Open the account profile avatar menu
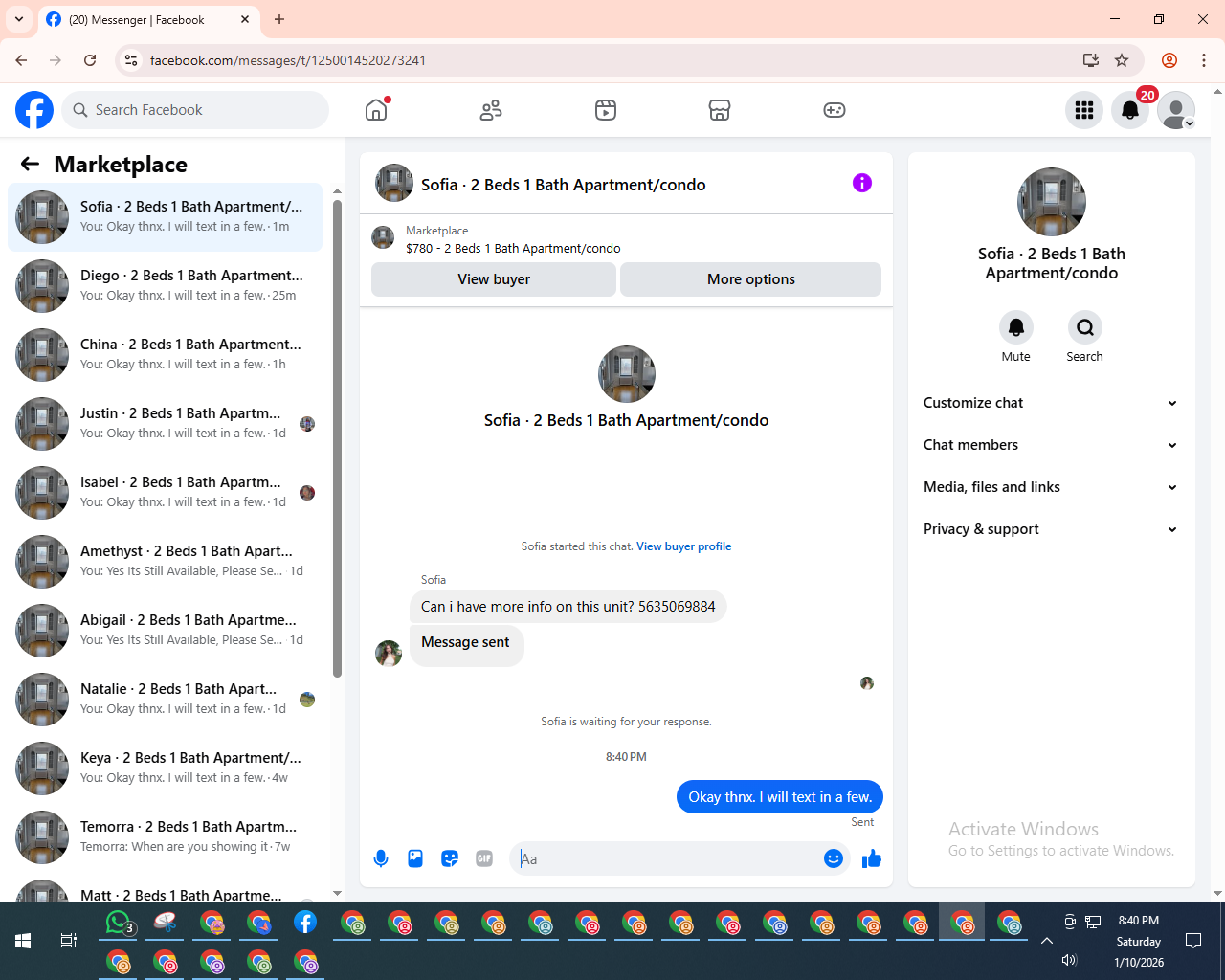 pos(1176,110)
